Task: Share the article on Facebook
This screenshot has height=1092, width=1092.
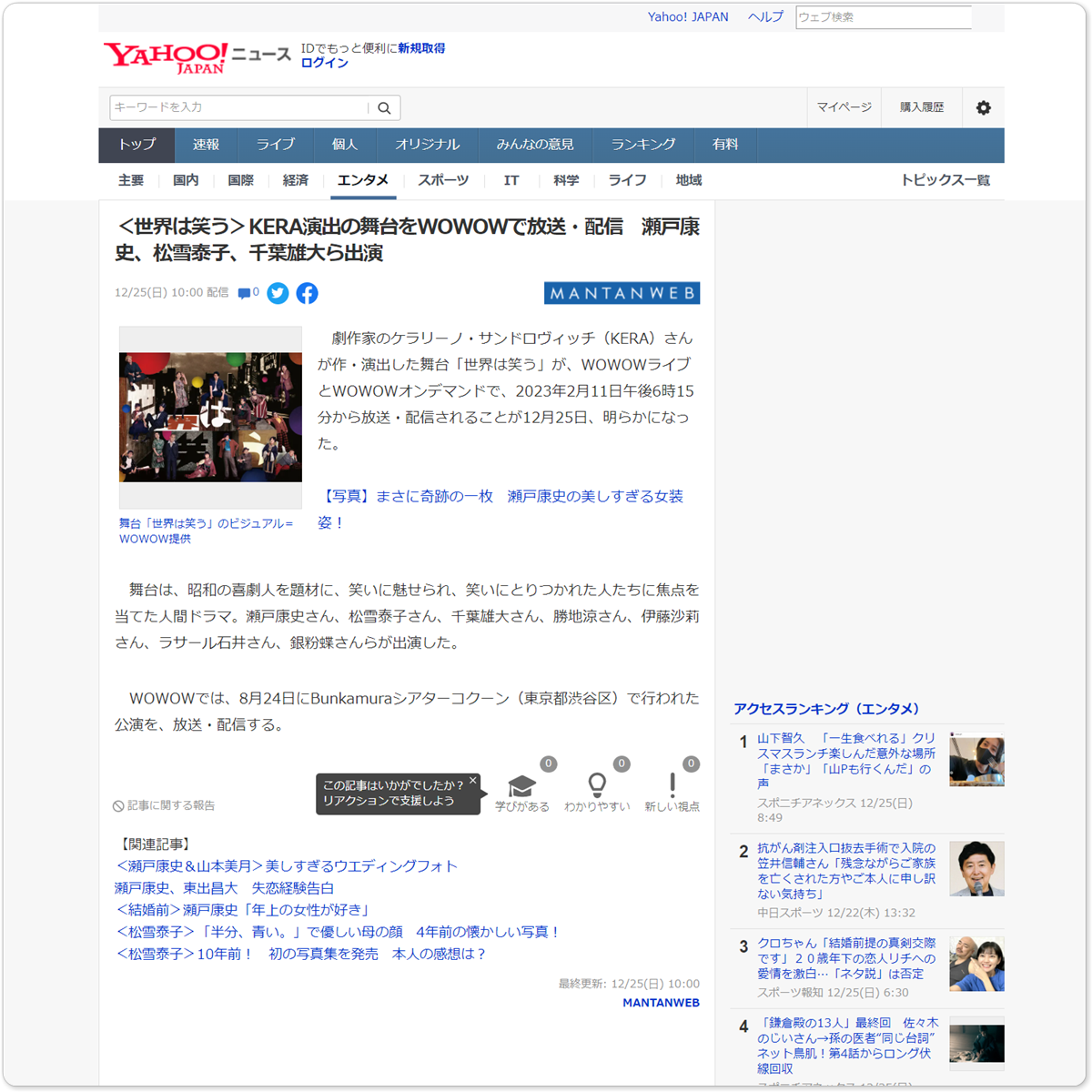Action: 307,293
